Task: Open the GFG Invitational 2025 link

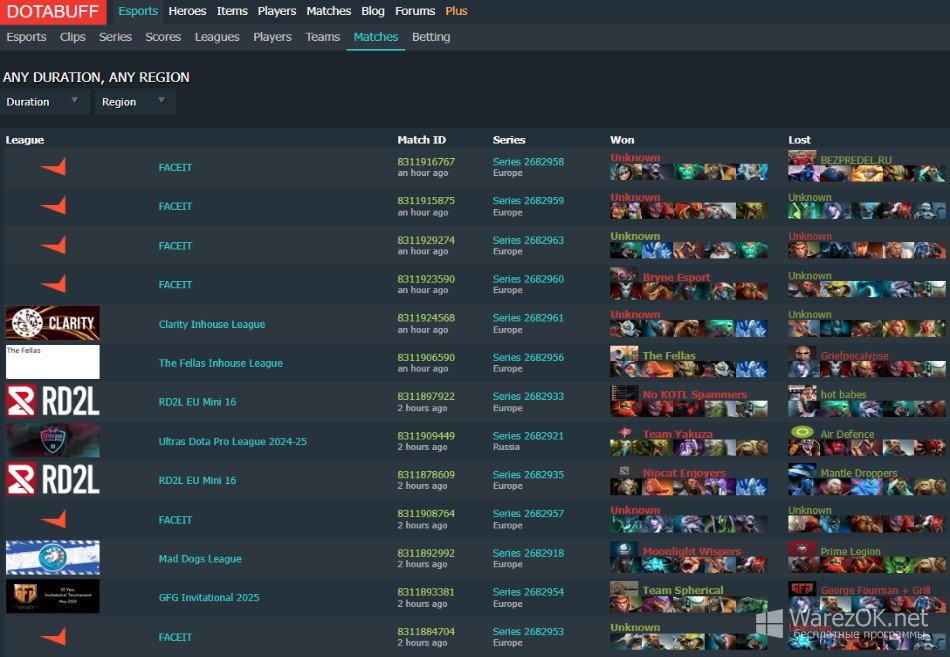Action: (209, 598)
